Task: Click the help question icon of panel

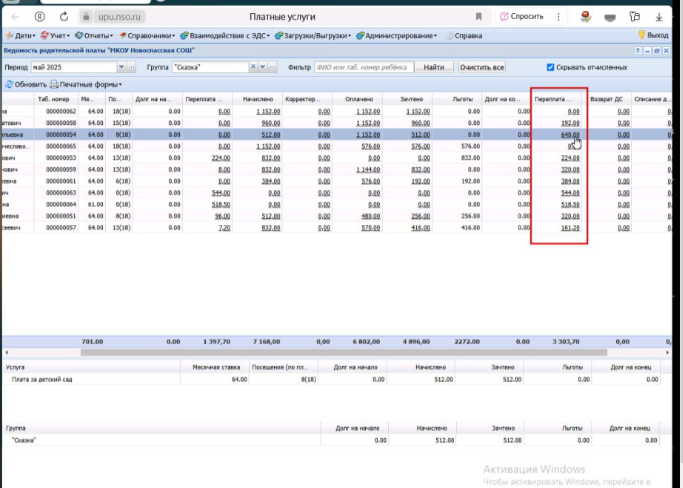Action: [638, 51]
